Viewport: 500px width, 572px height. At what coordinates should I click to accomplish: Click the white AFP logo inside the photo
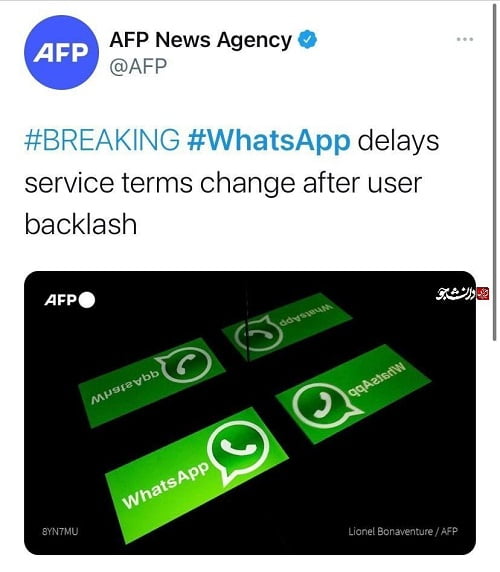click(61, 300)
